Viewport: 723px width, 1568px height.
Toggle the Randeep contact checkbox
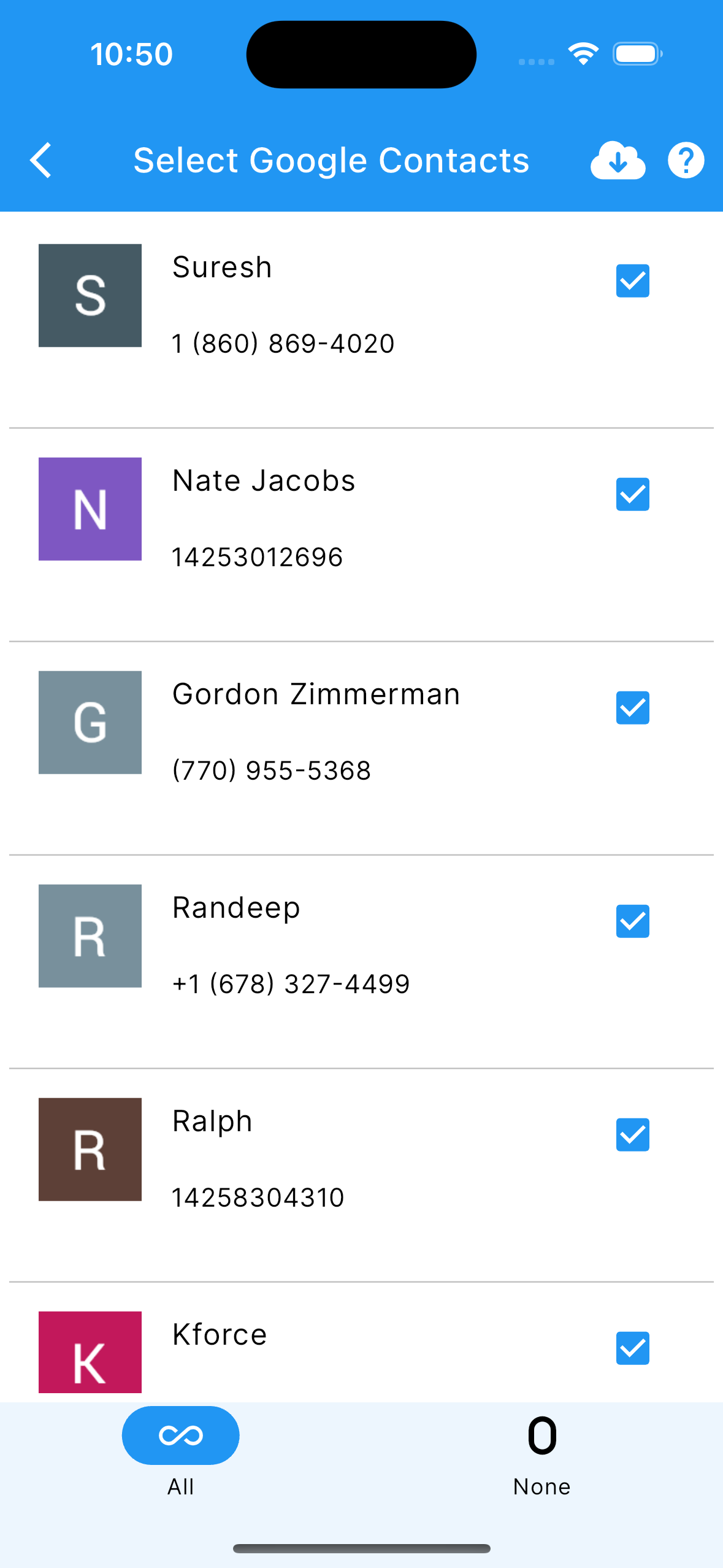(633, 921)
